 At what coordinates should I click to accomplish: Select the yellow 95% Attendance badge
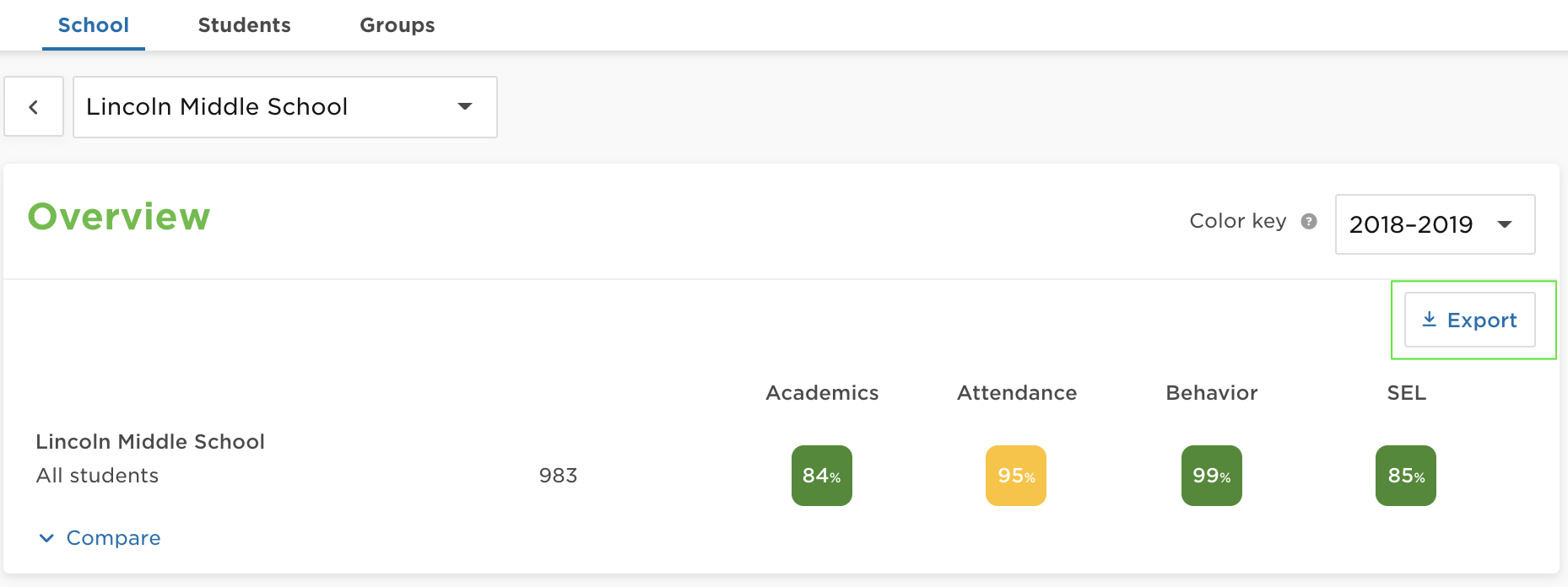(1016, 476)
